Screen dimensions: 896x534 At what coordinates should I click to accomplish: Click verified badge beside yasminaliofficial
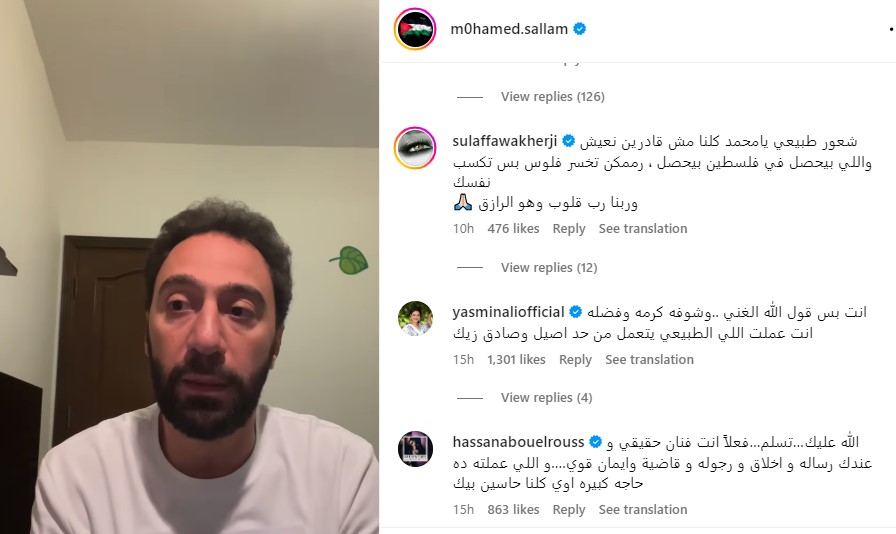[x=576, y=312]
